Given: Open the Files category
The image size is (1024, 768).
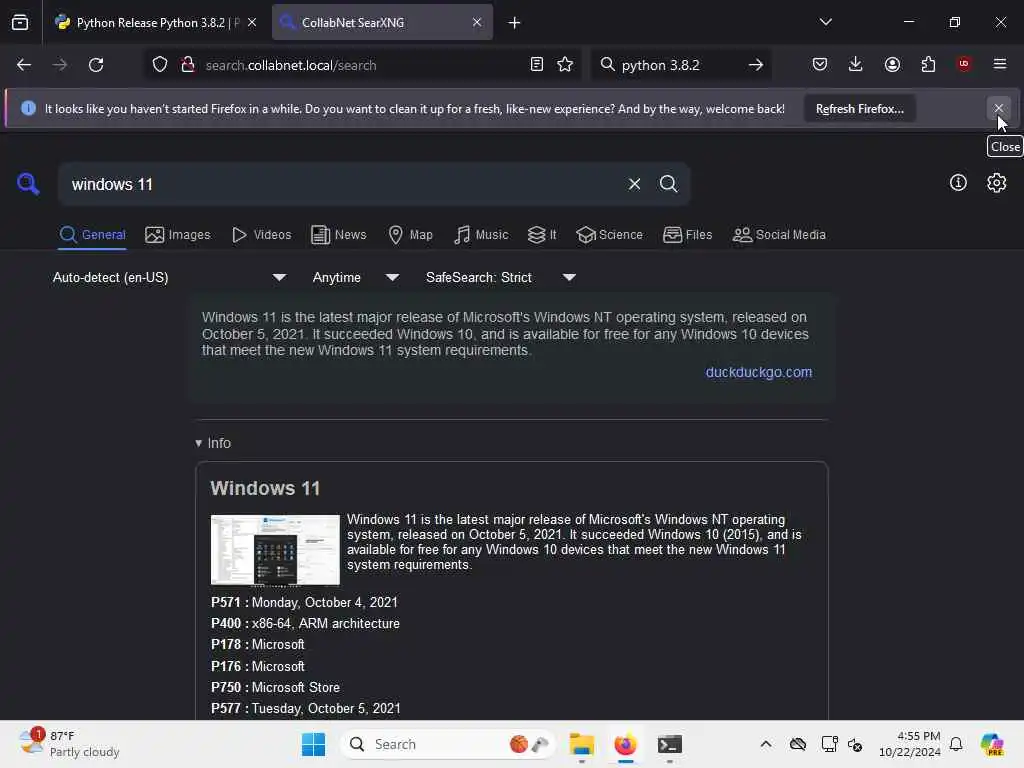Looking at the screenshot, I should pyautogui.click(x=688, y=234).
